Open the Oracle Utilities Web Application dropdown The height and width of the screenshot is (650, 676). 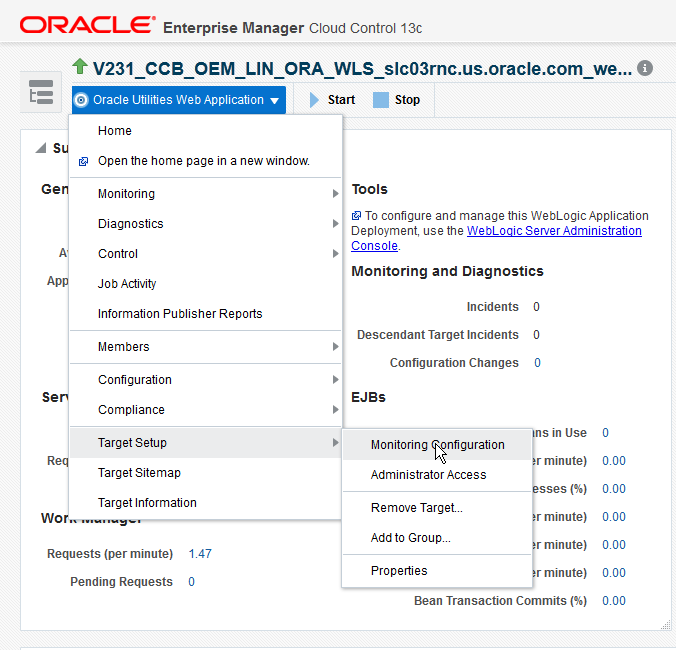(x=179, y=100)
